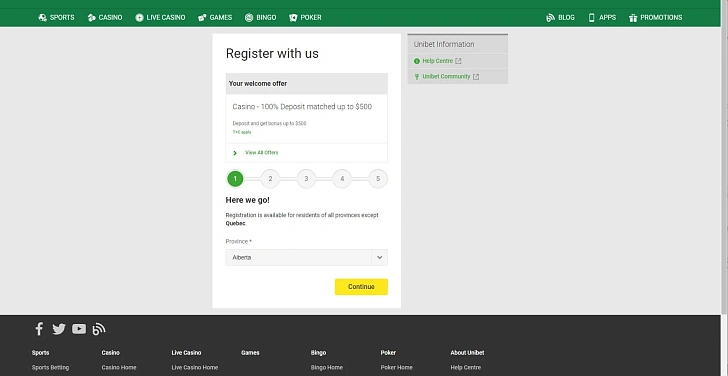Open Help Centre link in footer
The width and height of the screenshot is (728, 376).
click(x=466, y=368)
